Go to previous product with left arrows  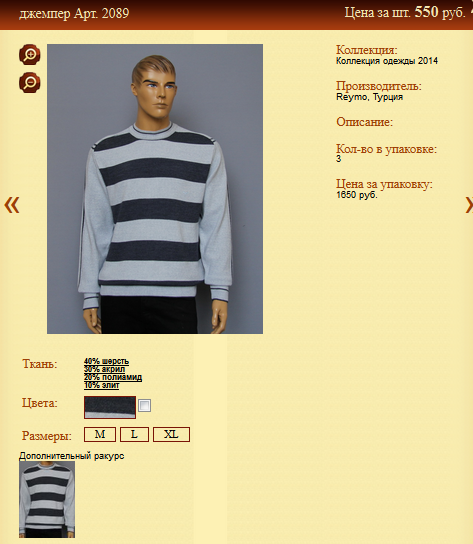click(x=11, y=204)
